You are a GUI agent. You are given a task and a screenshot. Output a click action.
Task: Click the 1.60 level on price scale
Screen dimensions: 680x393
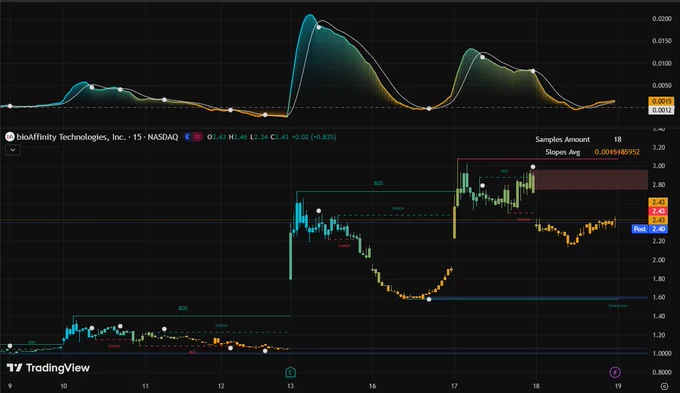(x=658, y=298)
